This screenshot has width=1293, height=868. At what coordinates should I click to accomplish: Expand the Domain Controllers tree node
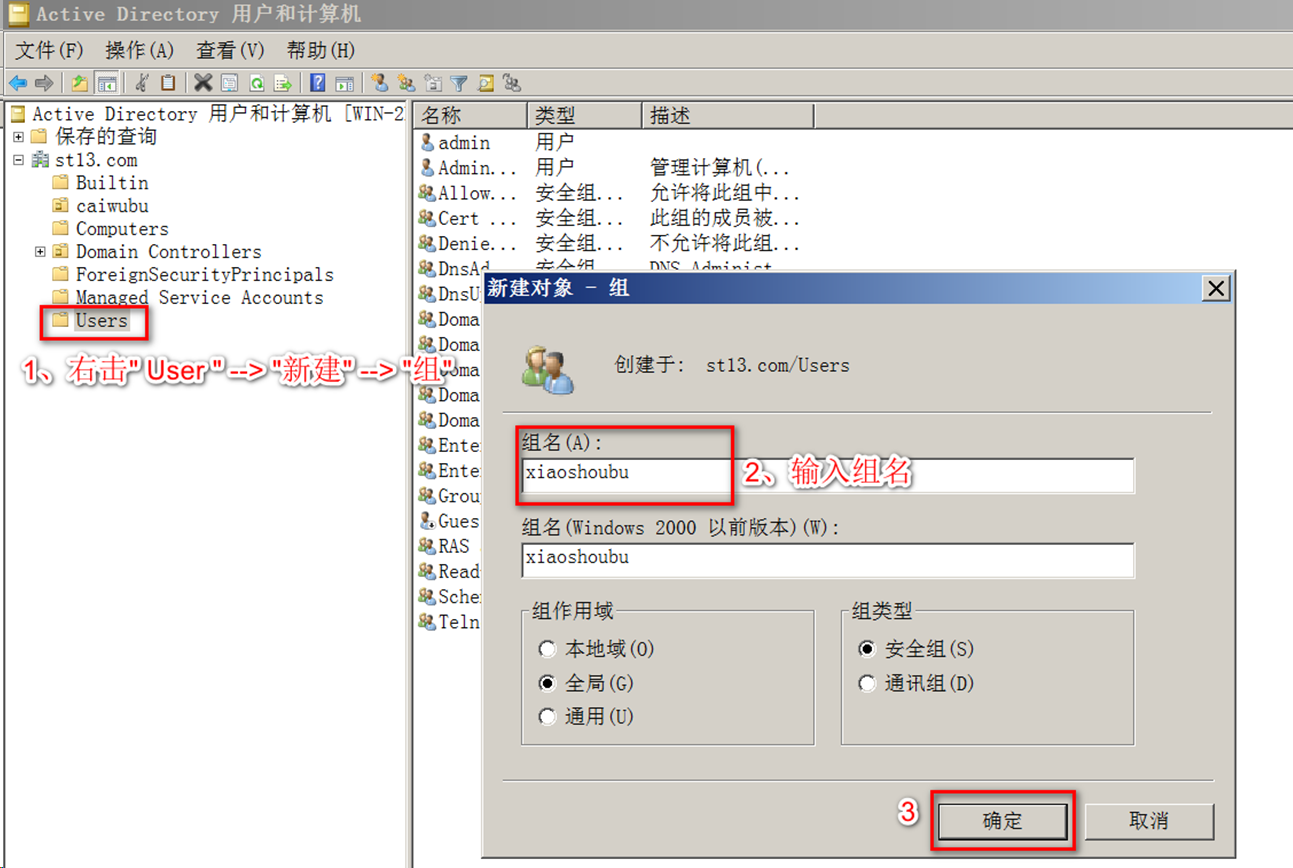39,251
